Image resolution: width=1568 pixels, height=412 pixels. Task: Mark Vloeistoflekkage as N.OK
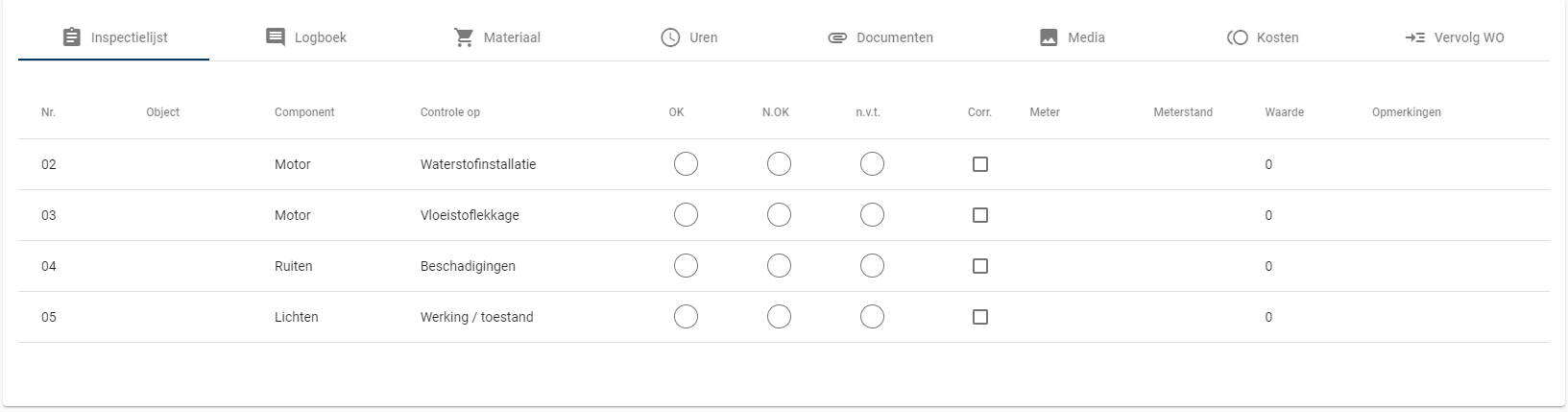779,215
